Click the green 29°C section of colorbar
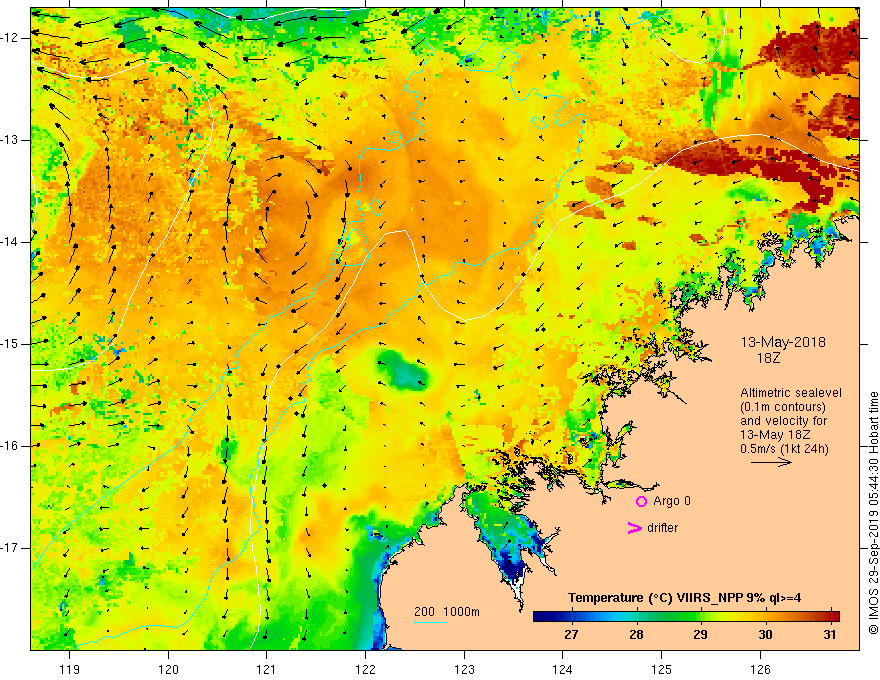Viewport: 880px width, 680px height. click(688, 617)
